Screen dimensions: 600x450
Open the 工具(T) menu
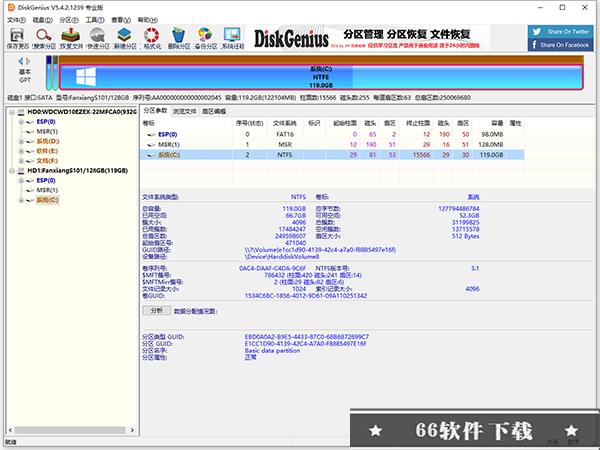click(x=95, y=20)
